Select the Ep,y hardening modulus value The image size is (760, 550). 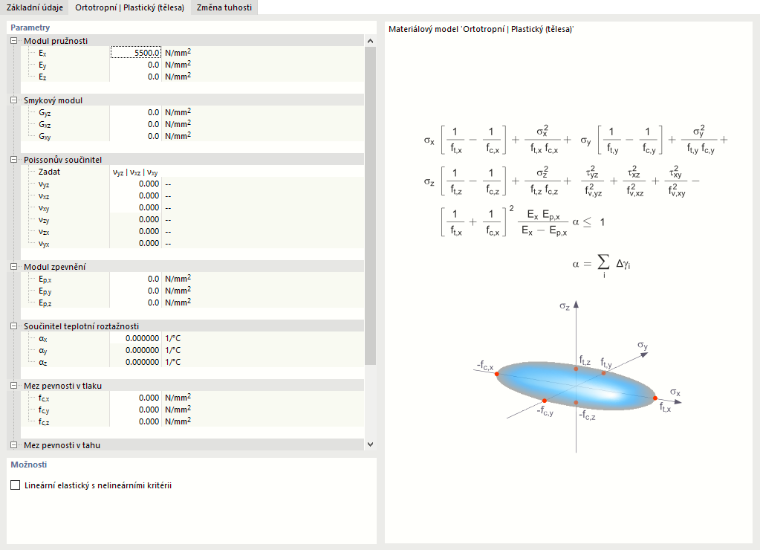(136, 291)
